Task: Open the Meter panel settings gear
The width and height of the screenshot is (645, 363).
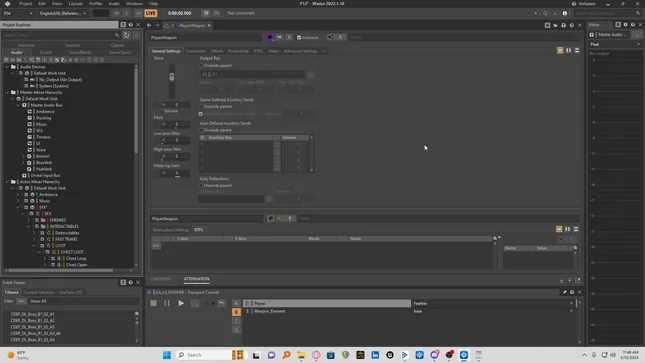Action: click(x=625, y=25)
